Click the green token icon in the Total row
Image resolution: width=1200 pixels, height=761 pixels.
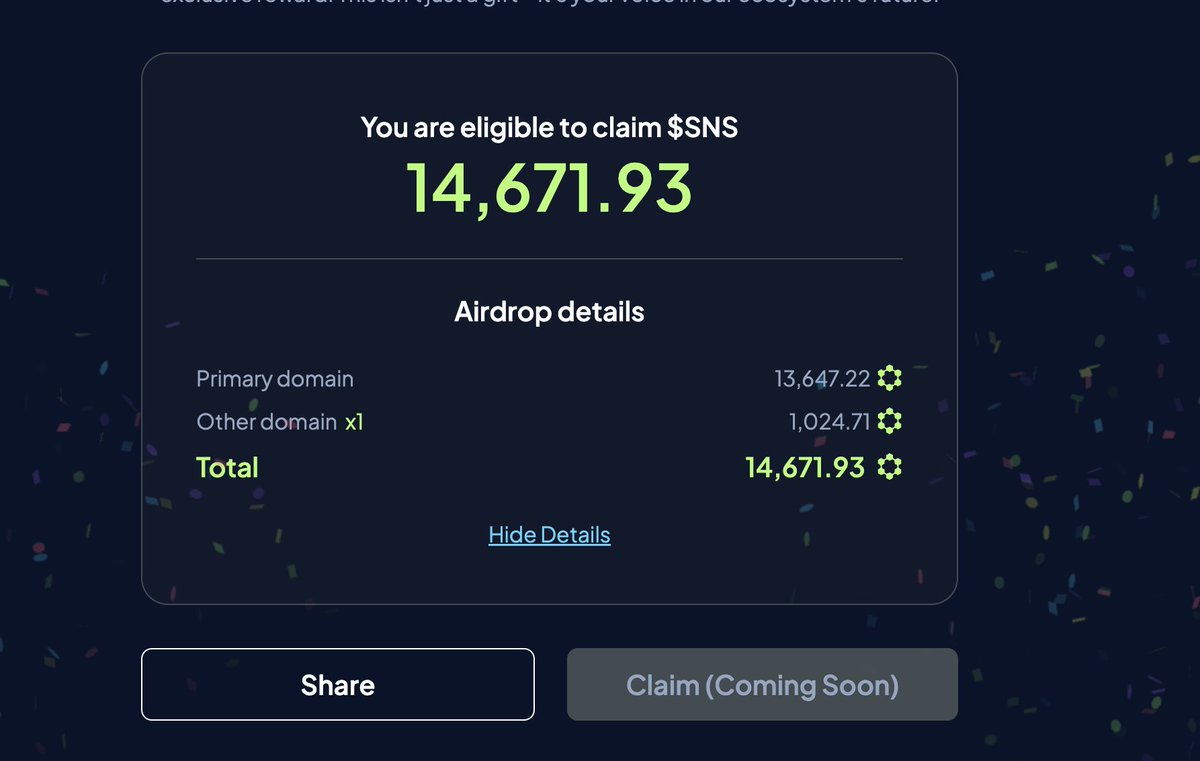click(889, 467)
